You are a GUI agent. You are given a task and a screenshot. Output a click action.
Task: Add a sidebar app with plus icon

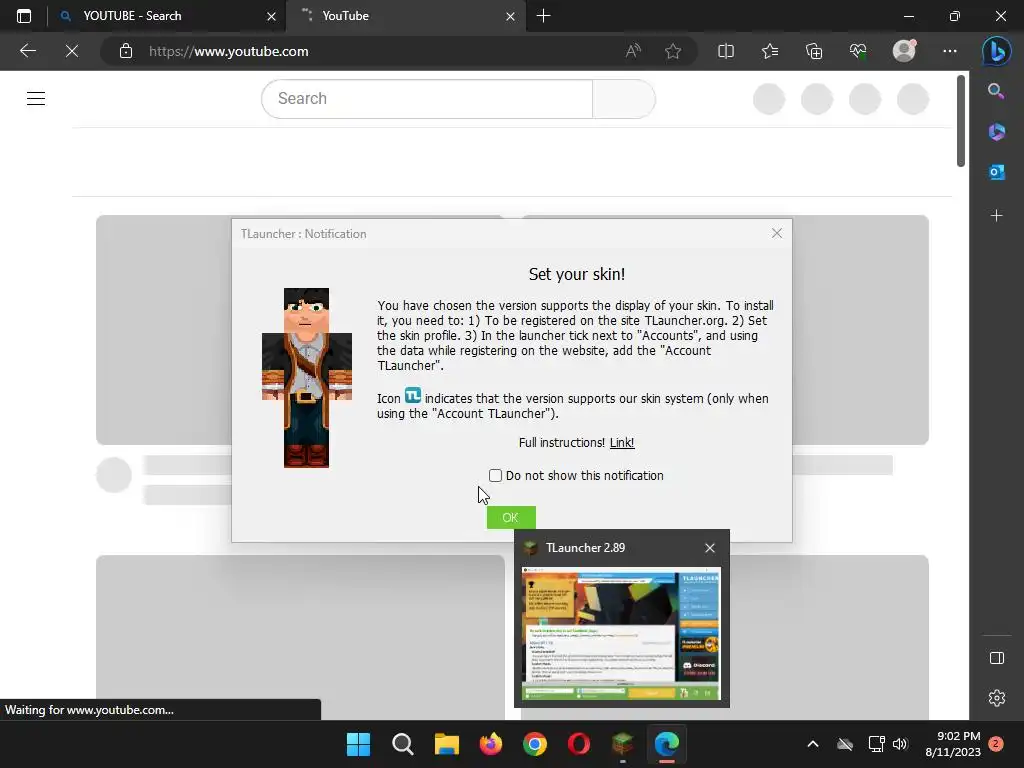pos(996,216)
